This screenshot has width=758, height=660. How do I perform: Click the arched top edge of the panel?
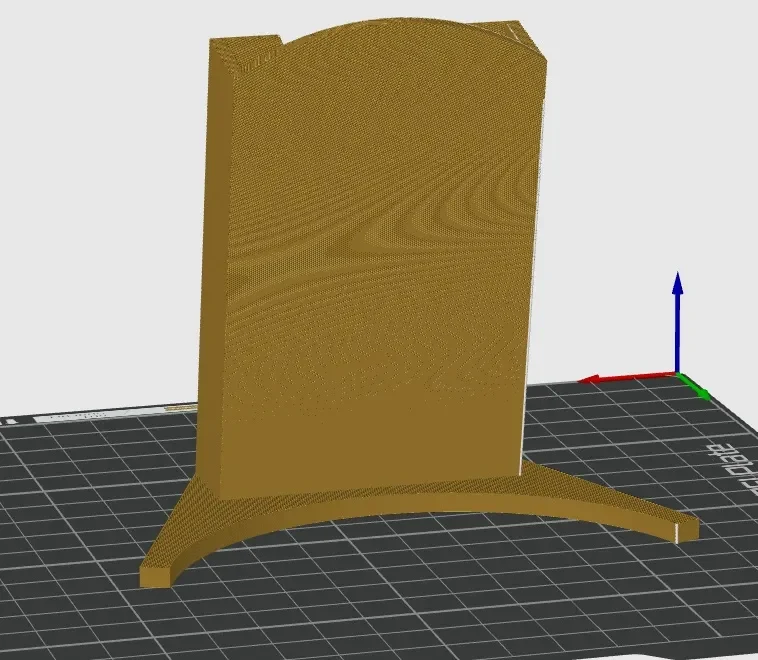point(387,25)
